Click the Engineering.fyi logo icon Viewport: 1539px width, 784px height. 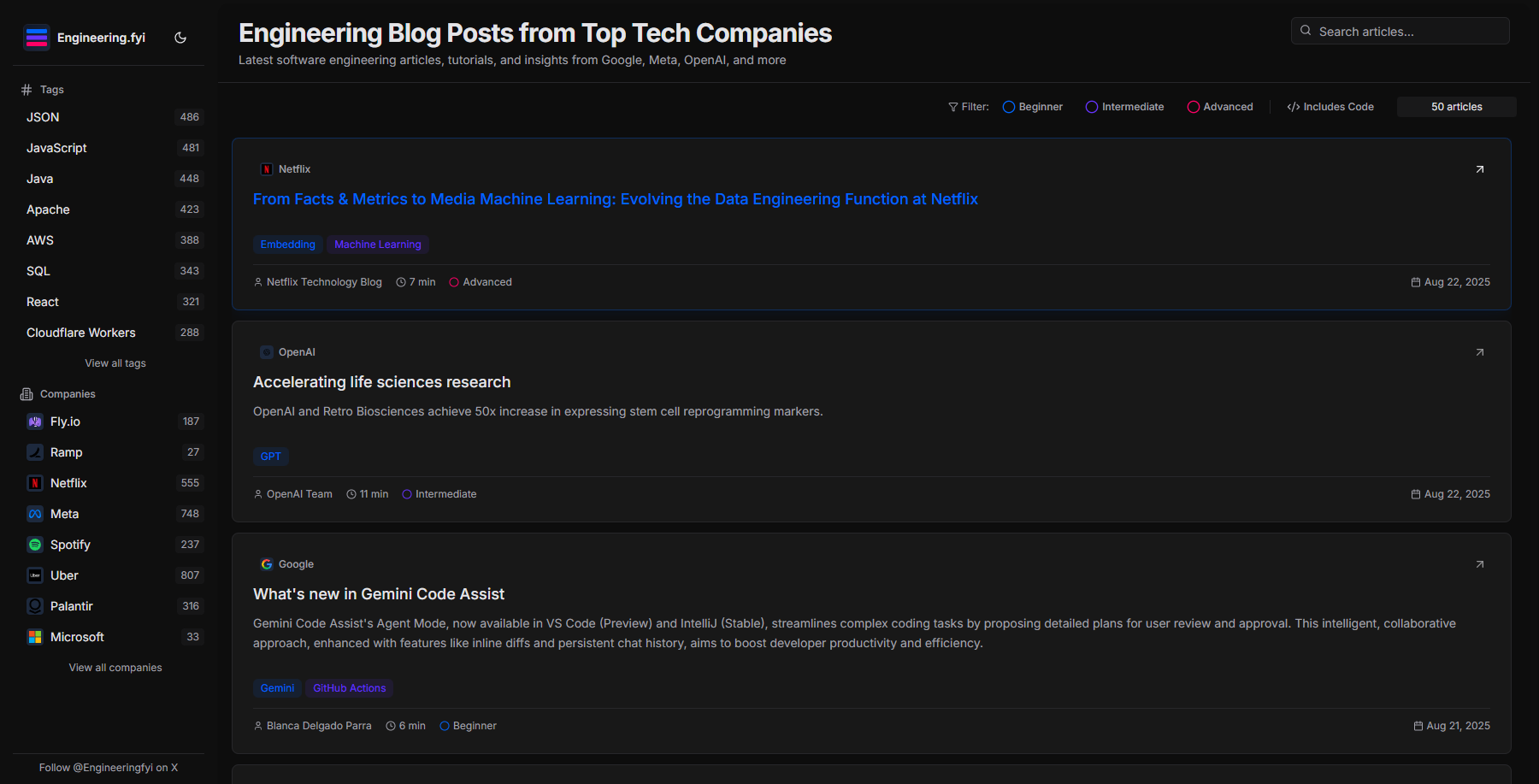coord(37,38)
